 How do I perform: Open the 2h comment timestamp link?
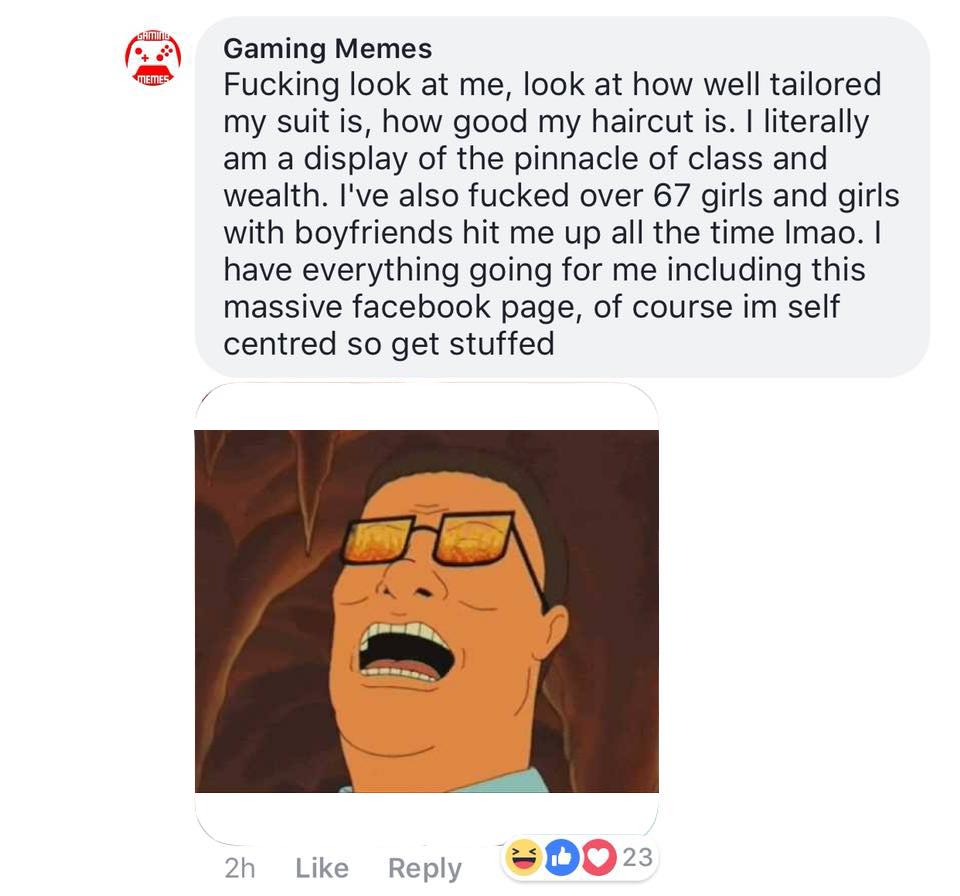[239, 868]
